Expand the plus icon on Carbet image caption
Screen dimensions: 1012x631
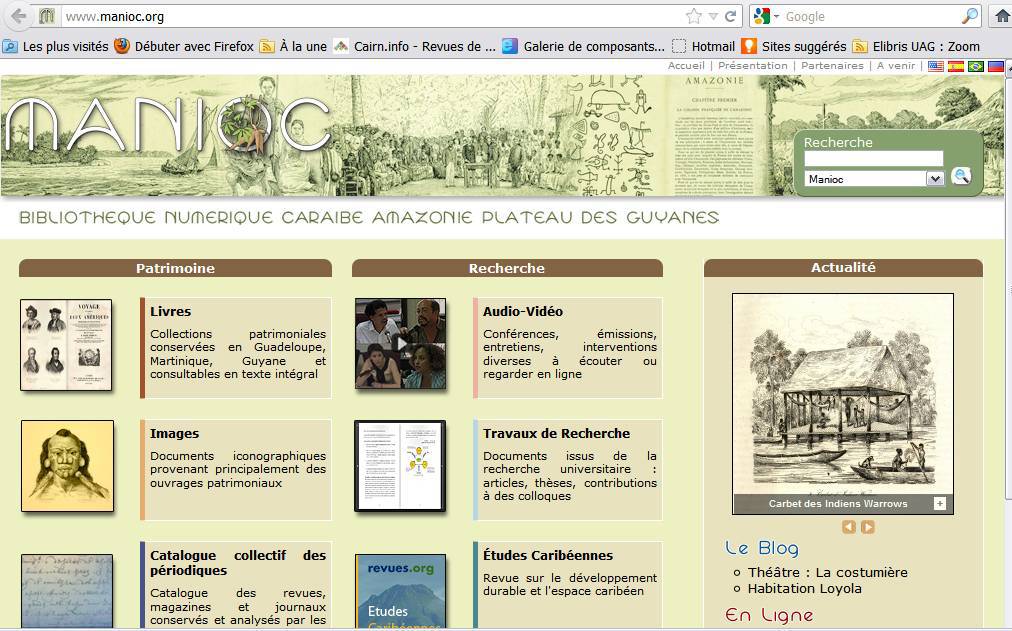939,503
